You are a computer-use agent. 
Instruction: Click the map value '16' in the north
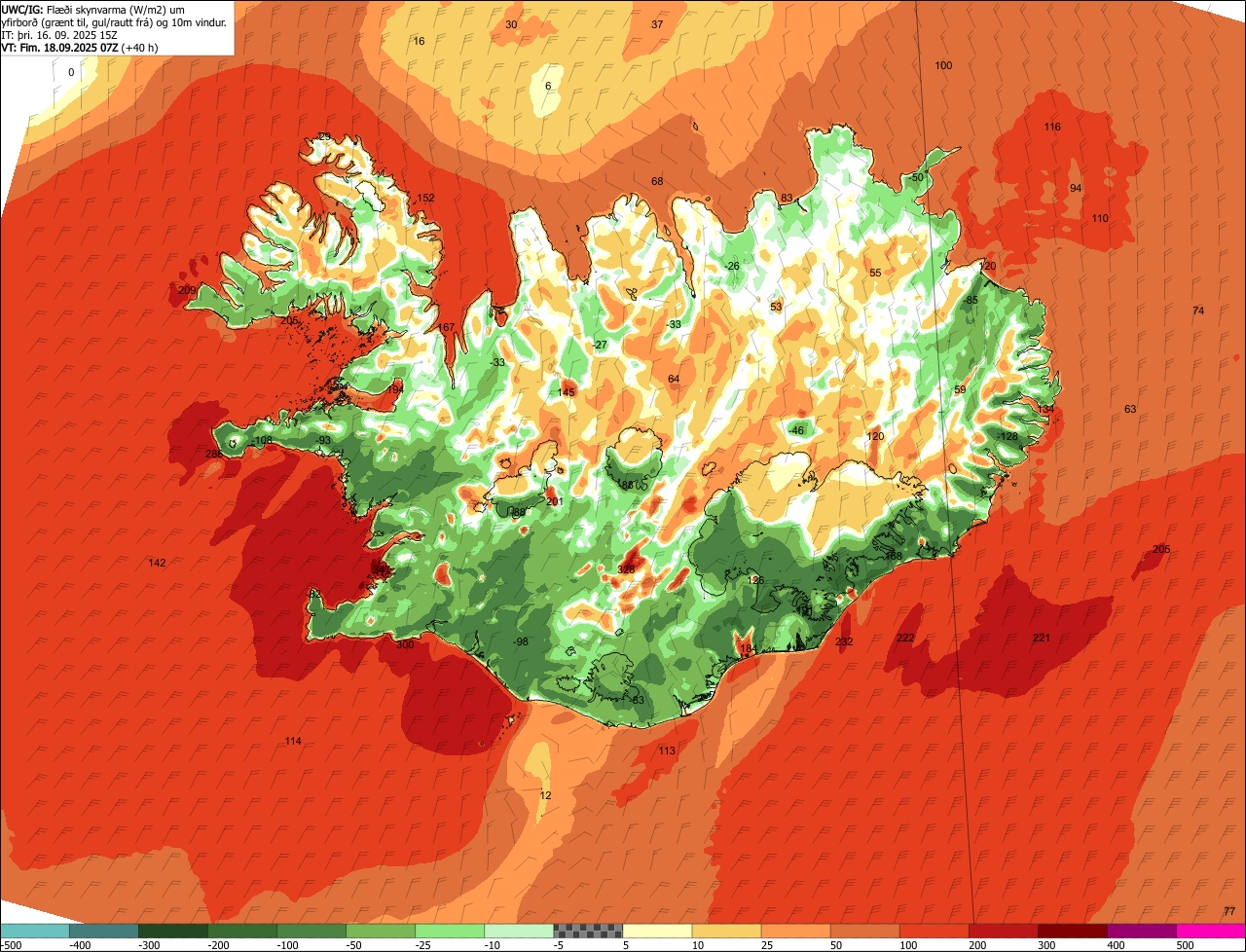420,41
